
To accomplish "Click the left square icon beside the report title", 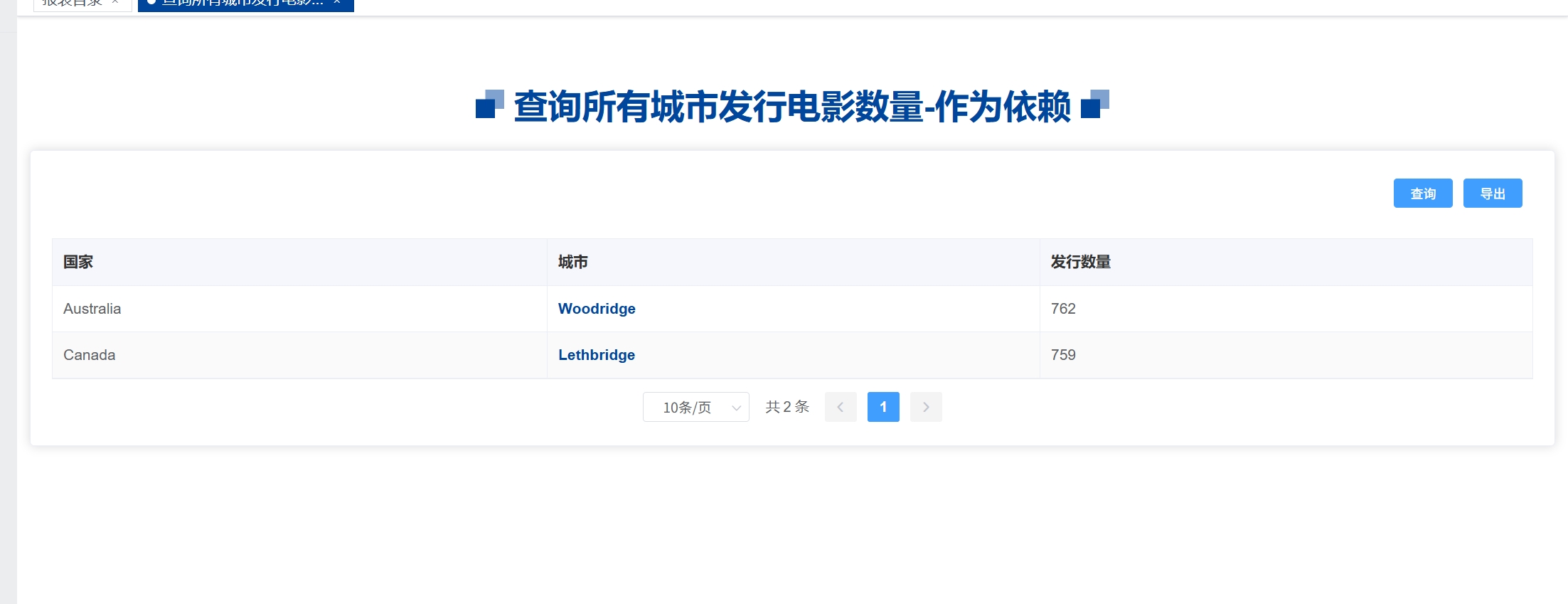I will tap(489, 105).
